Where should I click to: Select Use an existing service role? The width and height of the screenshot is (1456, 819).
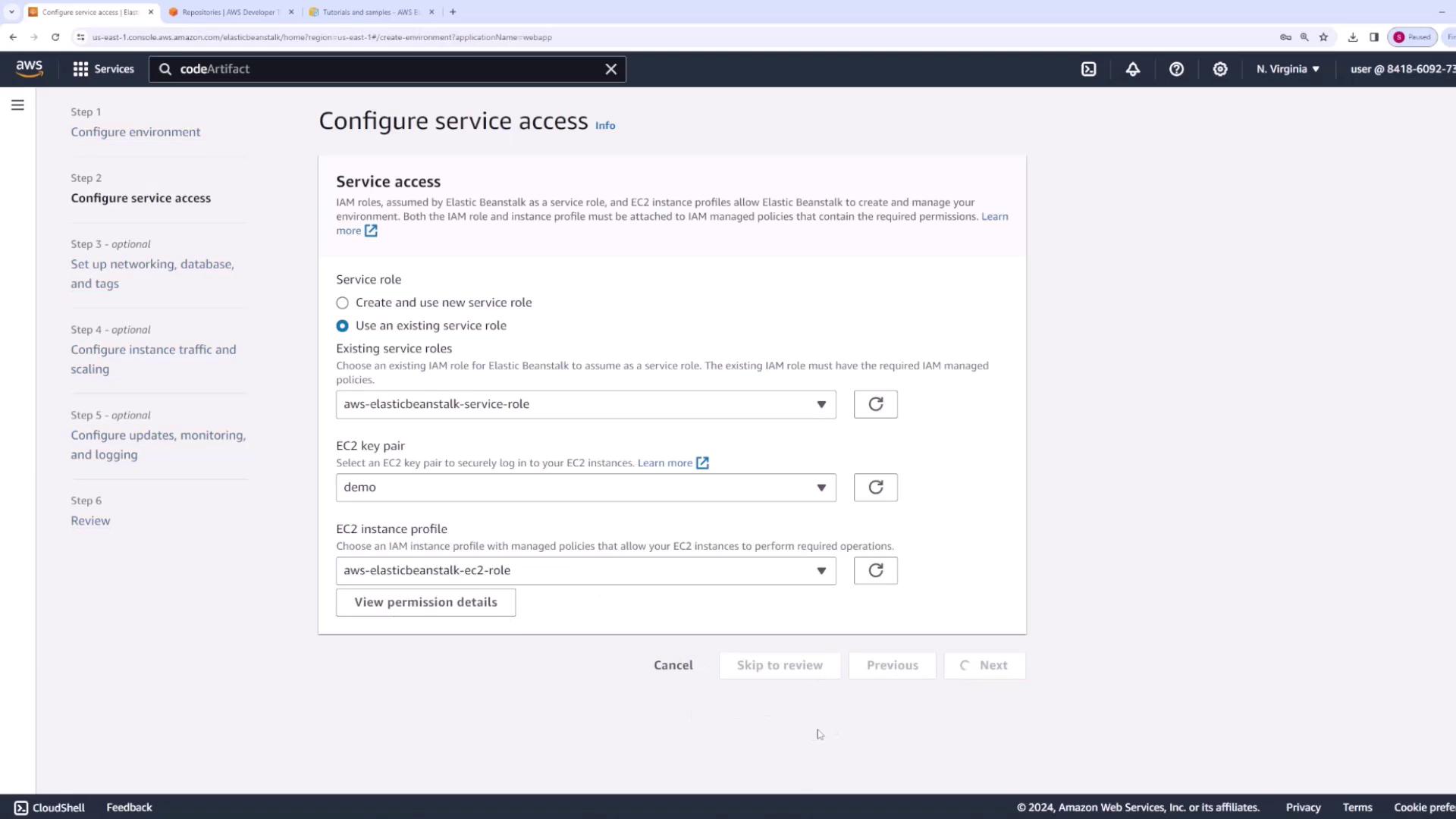(343, 326)
